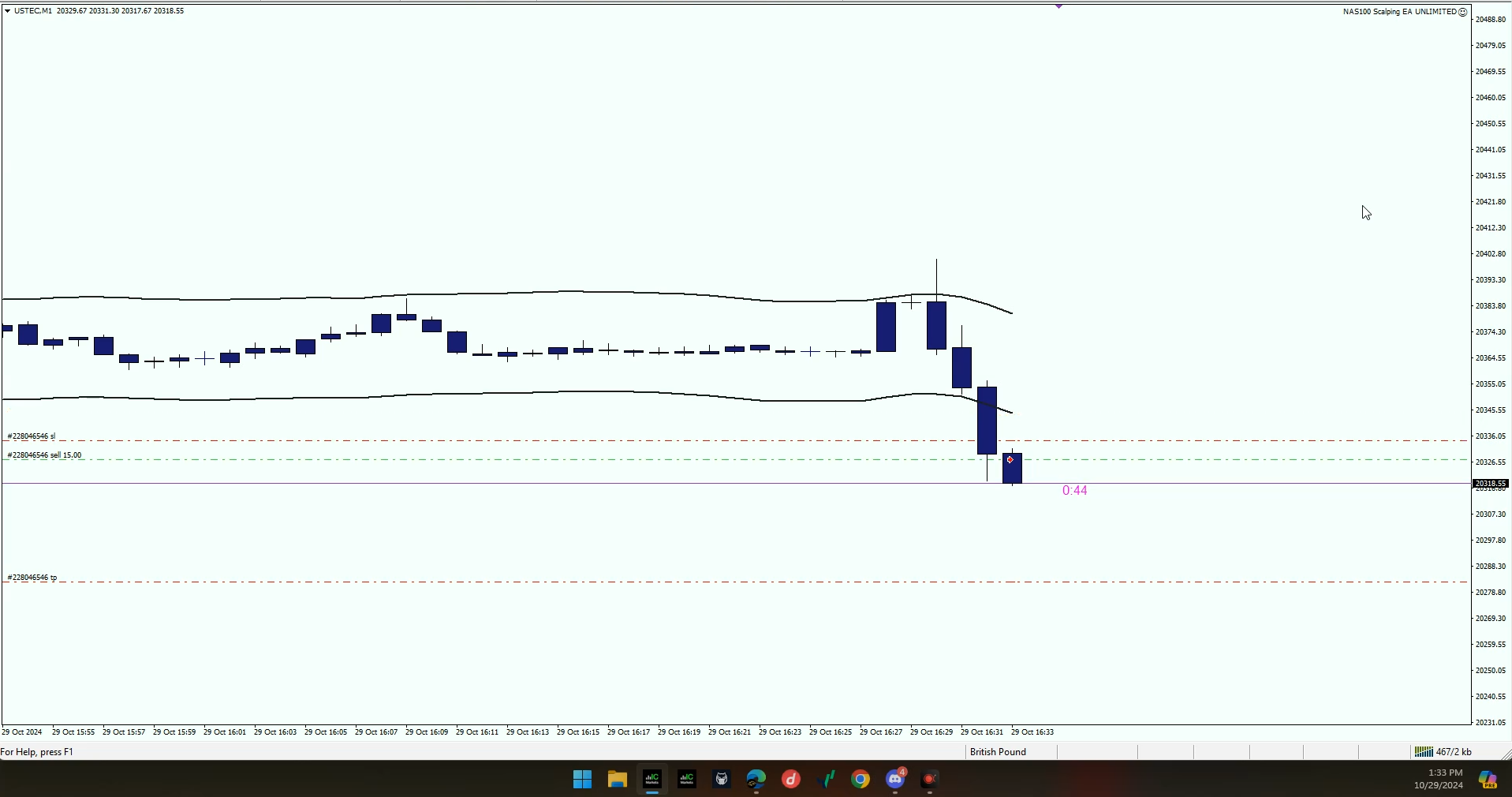Image resolution: width=1512 pixels, height=797 pixels.
Task: Select the #228046546 tp take profit label
Action: click(32, 578)
